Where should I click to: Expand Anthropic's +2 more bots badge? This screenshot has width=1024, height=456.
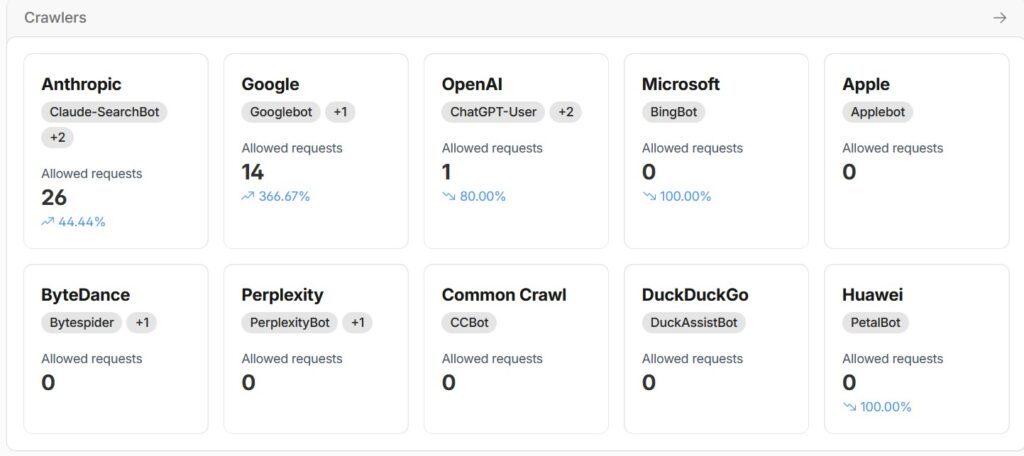[x=57, y=138]
